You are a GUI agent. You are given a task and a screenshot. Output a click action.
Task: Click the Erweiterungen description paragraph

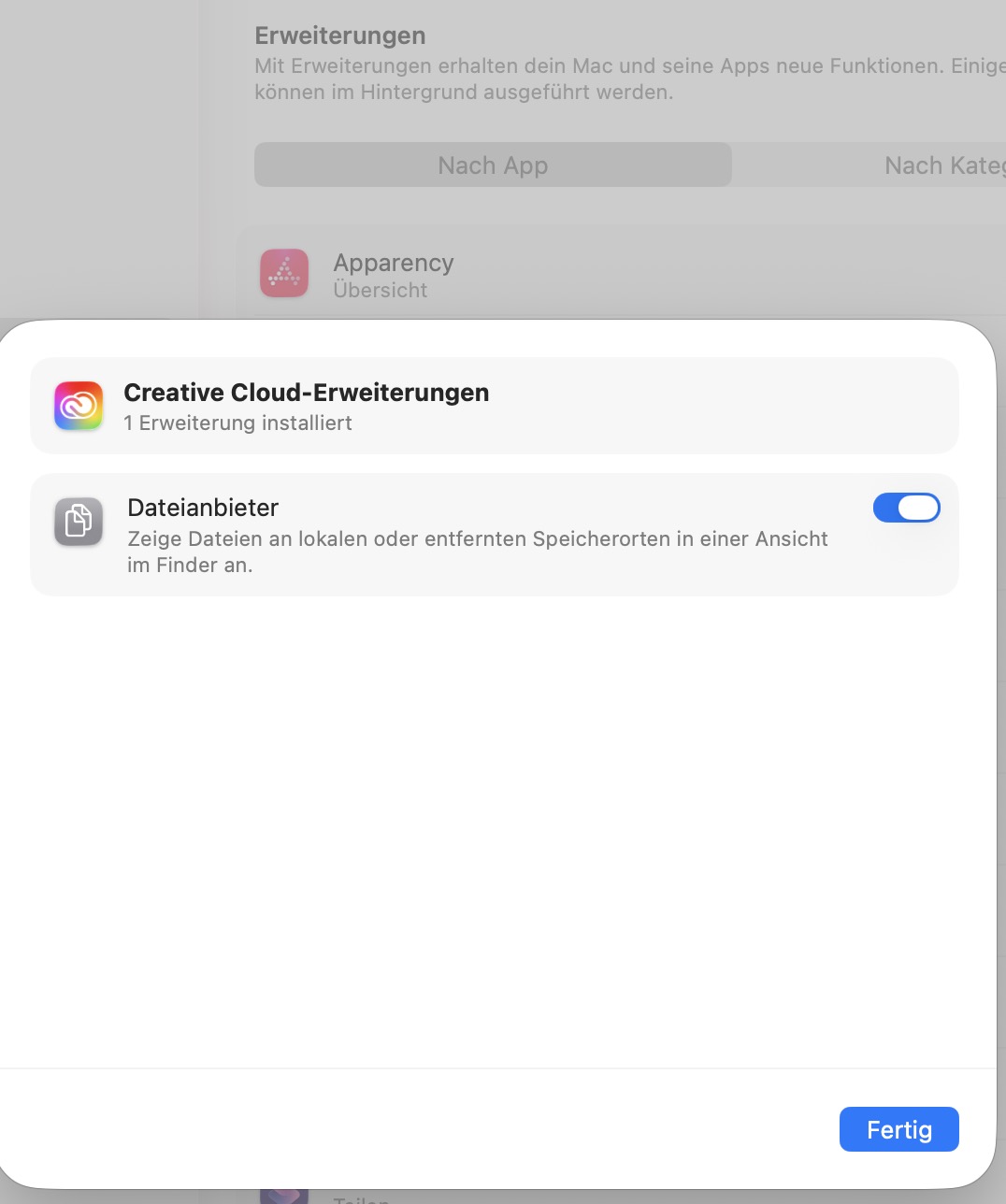[x=561, y=79]
